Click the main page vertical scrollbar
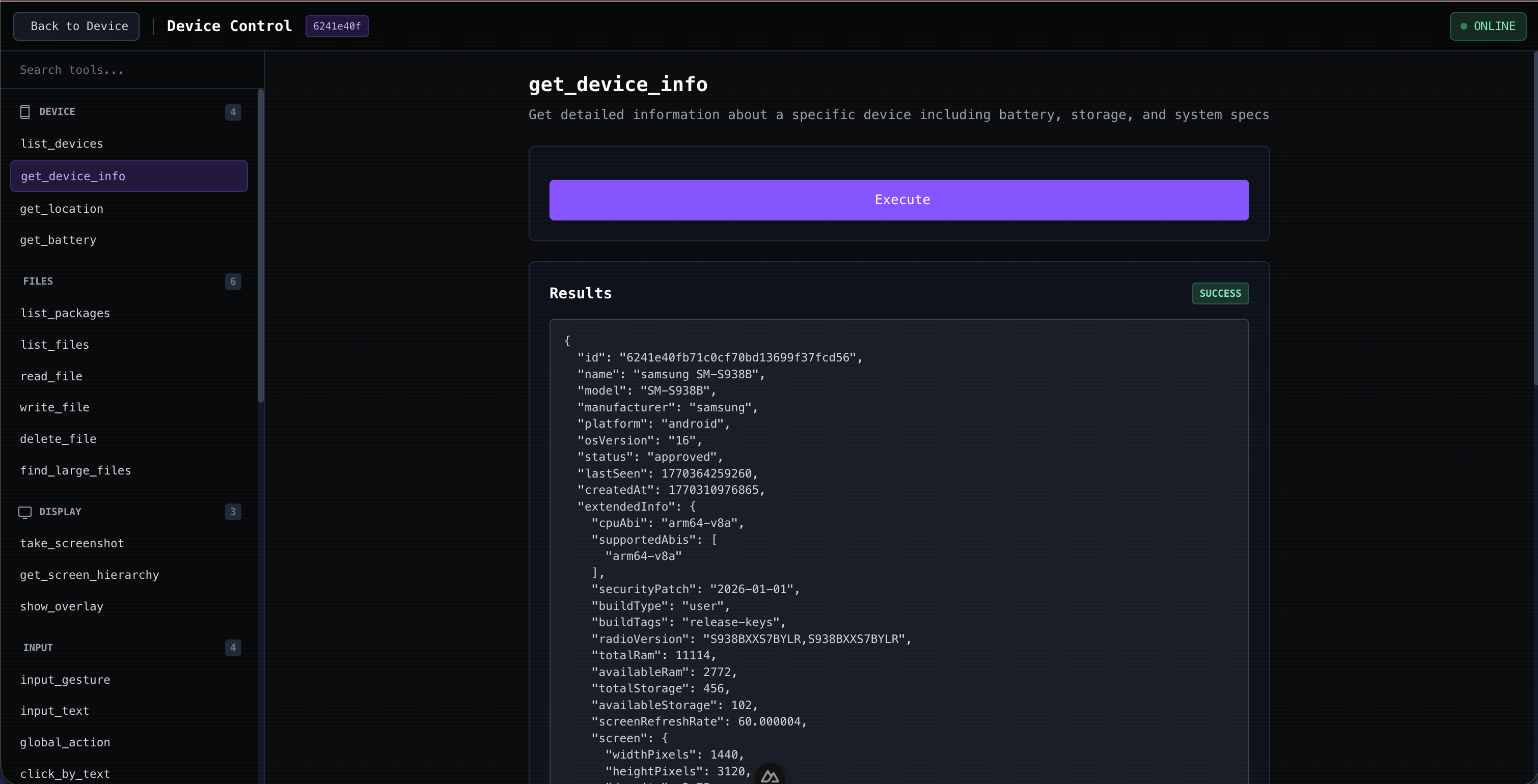This screenshot has height=784, width=1538. click(1535, 218)
